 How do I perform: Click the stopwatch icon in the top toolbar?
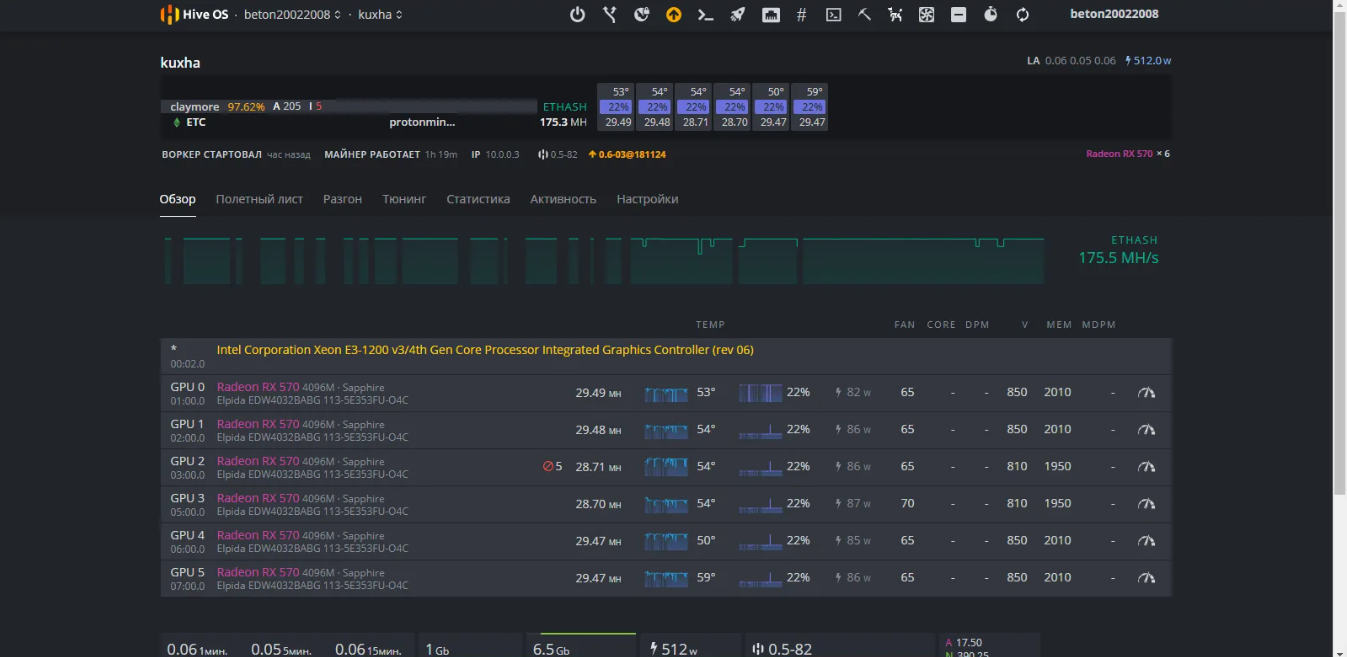click(x=990, y=15)
